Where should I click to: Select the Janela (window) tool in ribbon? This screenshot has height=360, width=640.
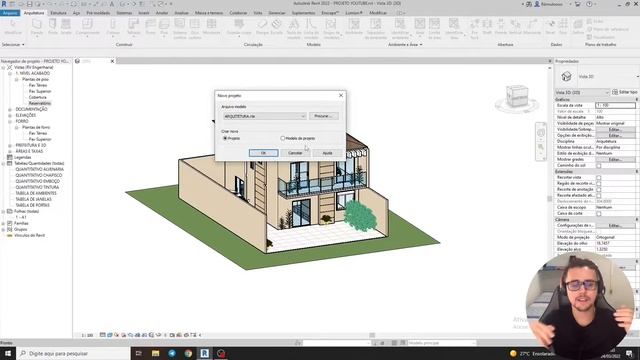click(66, 24)
